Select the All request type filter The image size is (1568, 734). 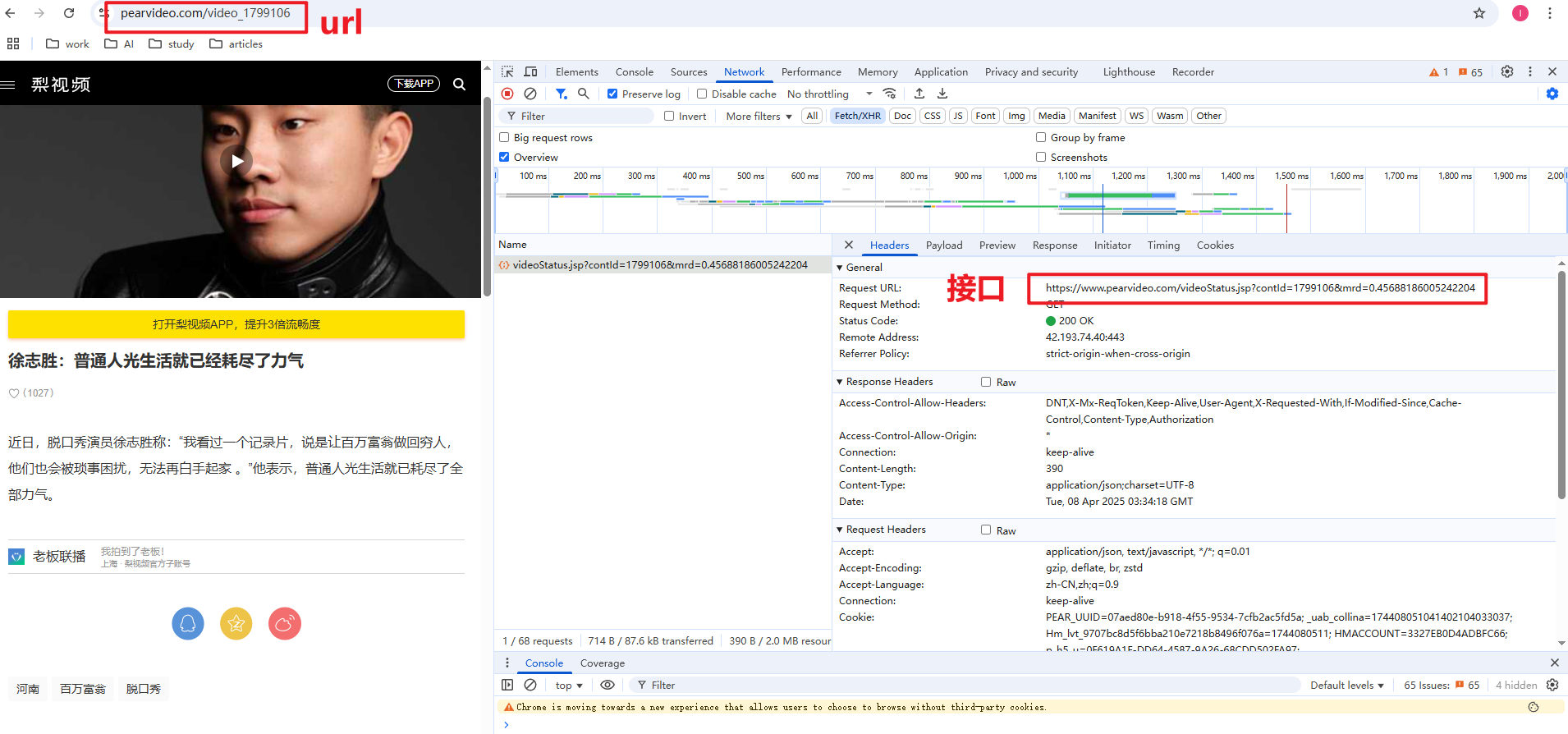click(812, 116)
